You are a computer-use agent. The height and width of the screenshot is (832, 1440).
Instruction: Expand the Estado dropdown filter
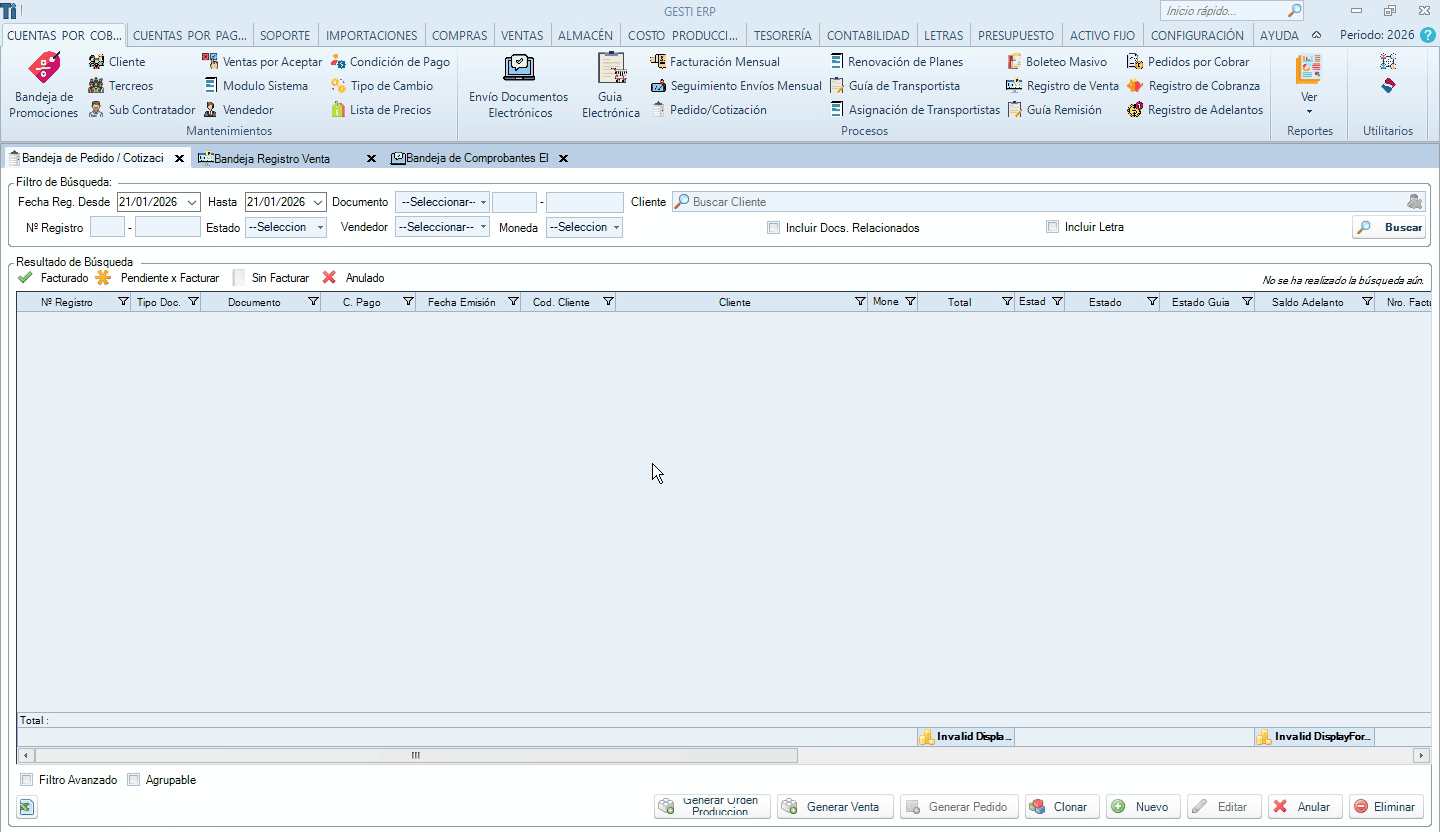(x=286, y=228)
